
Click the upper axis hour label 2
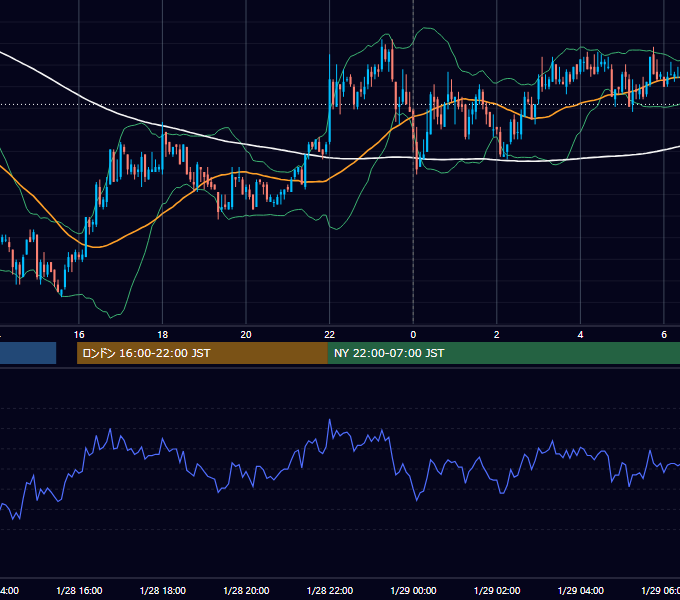(x=497, y=335)
